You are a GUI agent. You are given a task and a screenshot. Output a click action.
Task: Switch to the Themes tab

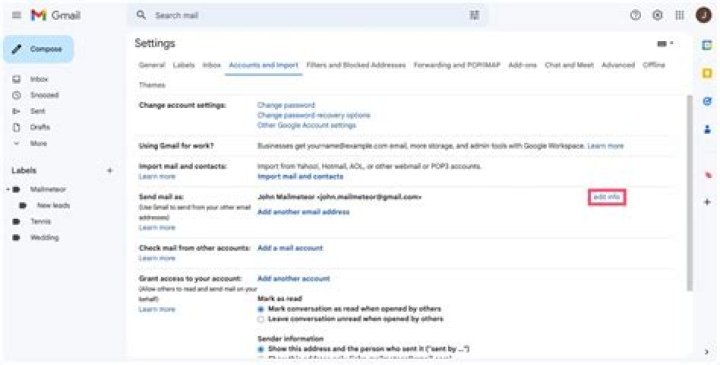[x=152, y=85]
